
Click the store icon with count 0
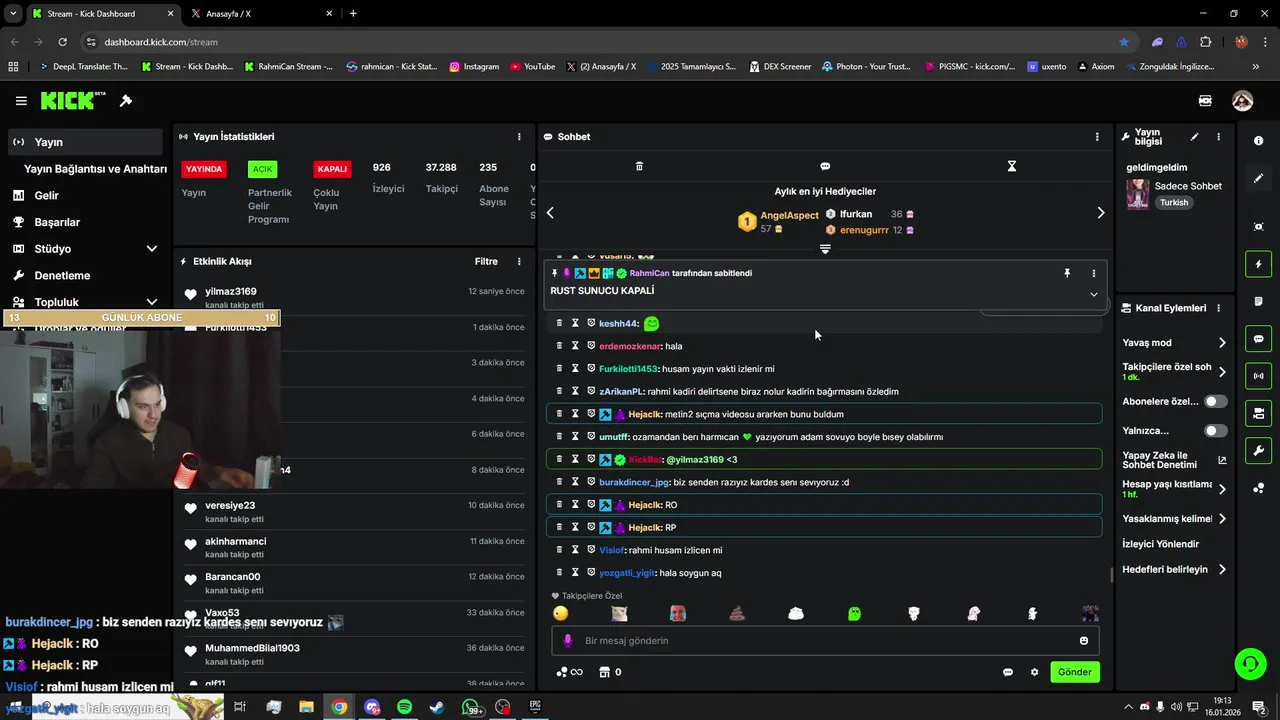click(x=609, y=672)
